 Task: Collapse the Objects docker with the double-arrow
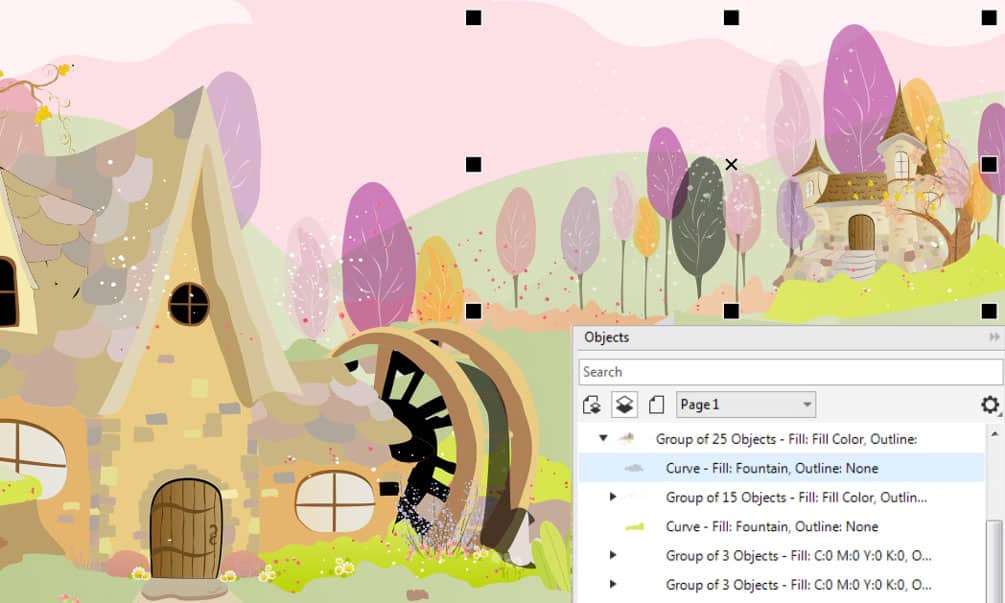point(993,337)
